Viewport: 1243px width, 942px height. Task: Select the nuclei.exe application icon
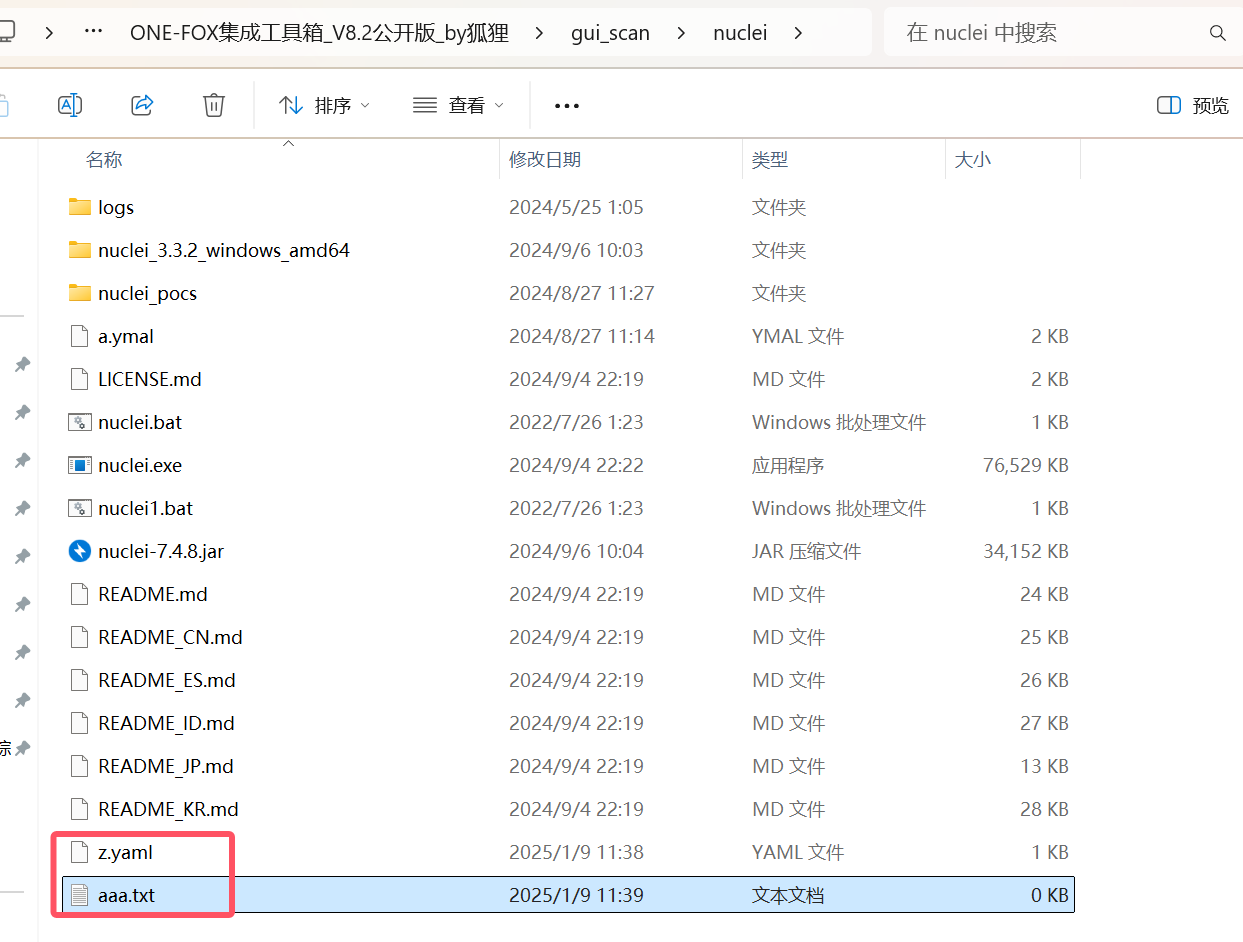click(79, 465)
